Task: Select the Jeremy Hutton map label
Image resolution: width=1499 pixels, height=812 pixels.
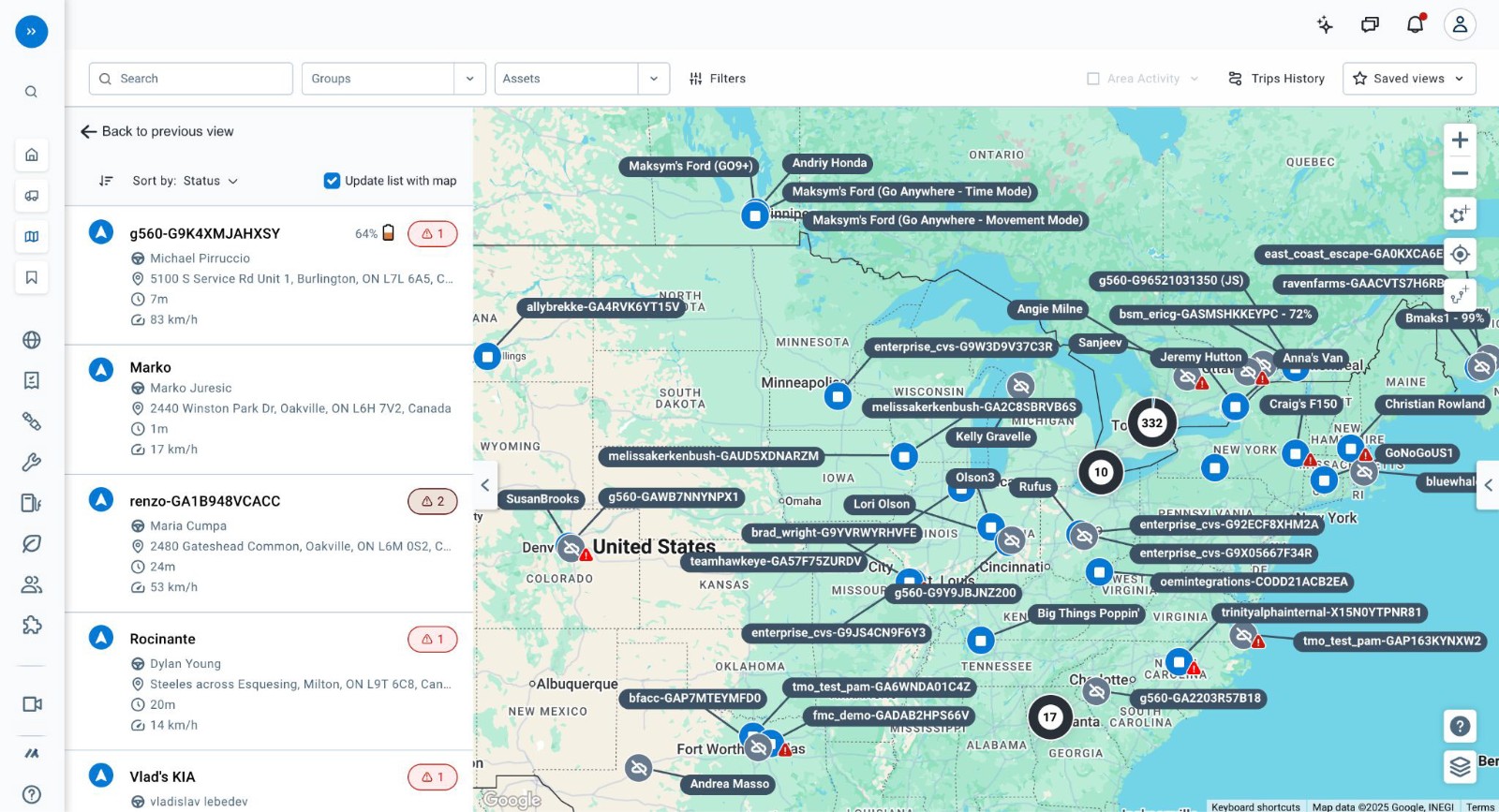Action: [x=1200, y=357]
